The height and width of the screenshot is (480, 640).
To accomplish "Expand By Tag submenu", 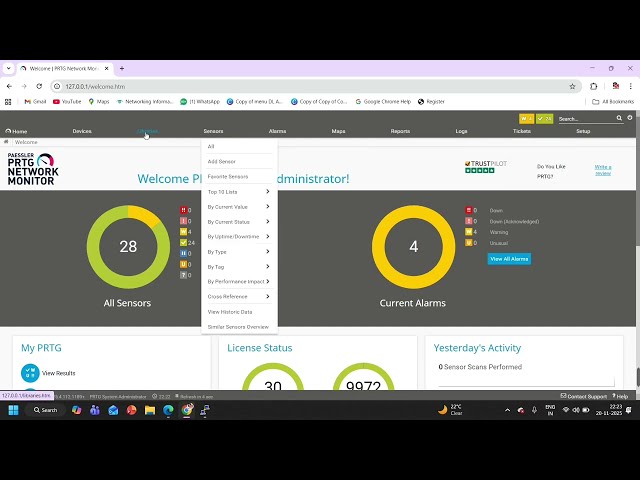I will click(239, 267).
